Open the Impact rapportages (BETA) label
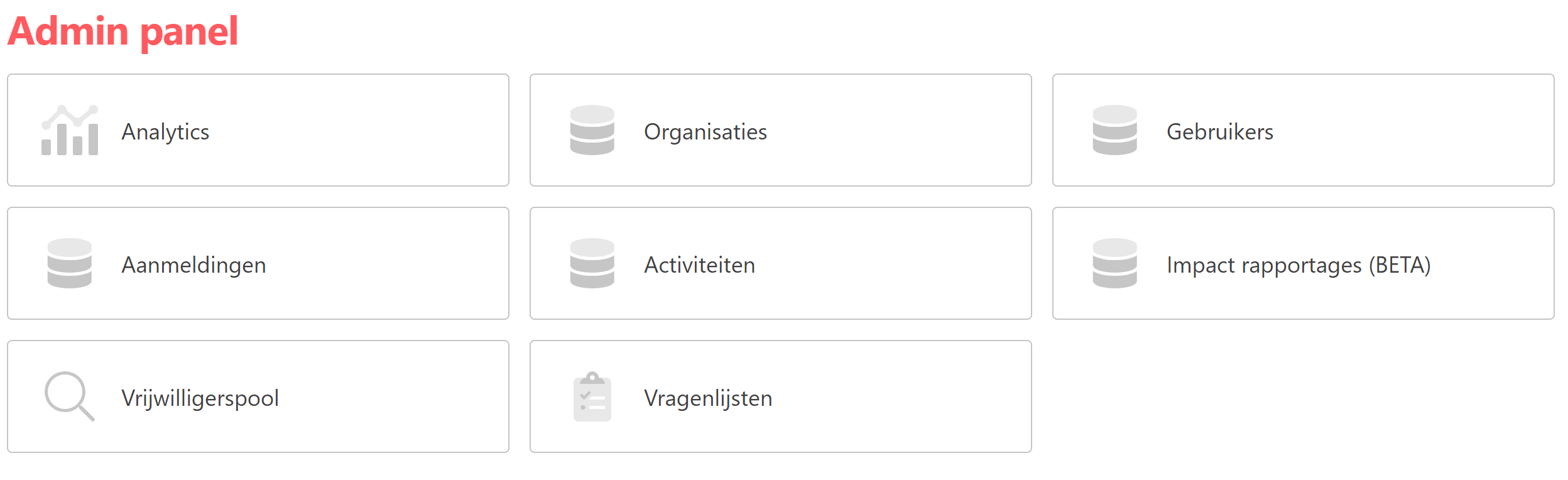This screenshot has width=1568, height=480. click(1298, 265)
